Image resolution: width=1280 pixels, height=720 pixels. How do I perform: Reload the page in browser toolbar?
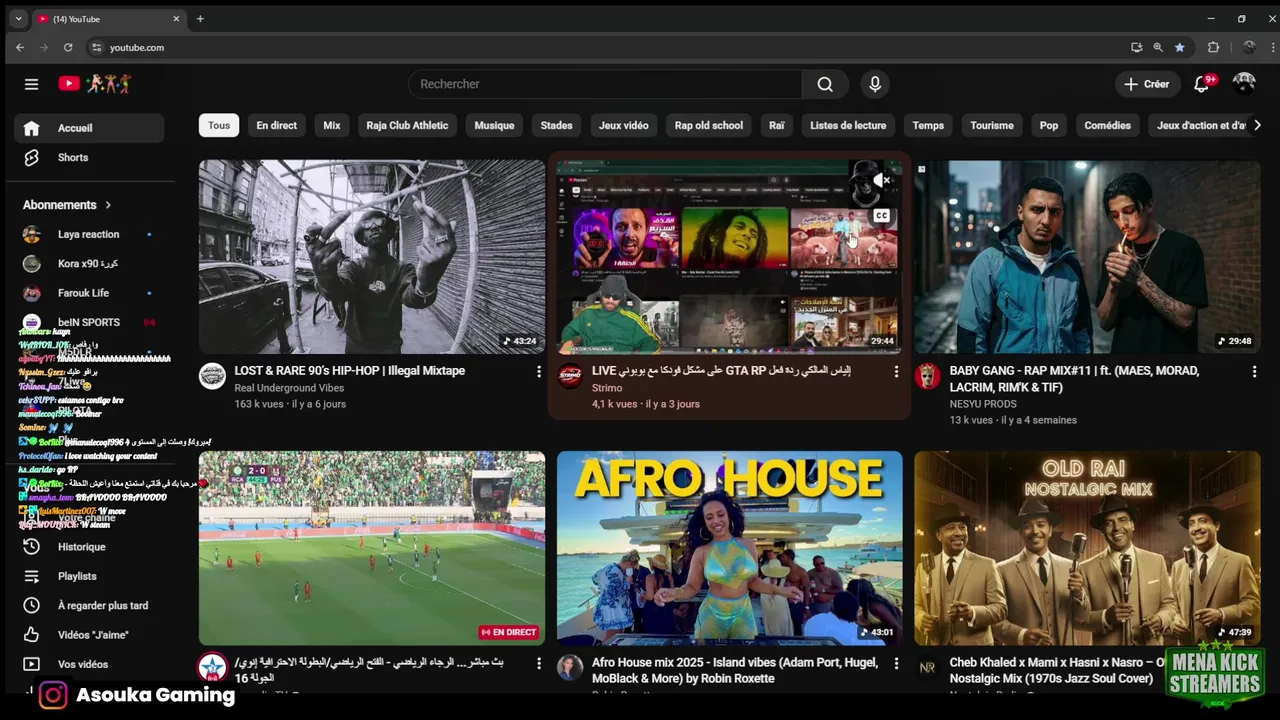point(68,47)
